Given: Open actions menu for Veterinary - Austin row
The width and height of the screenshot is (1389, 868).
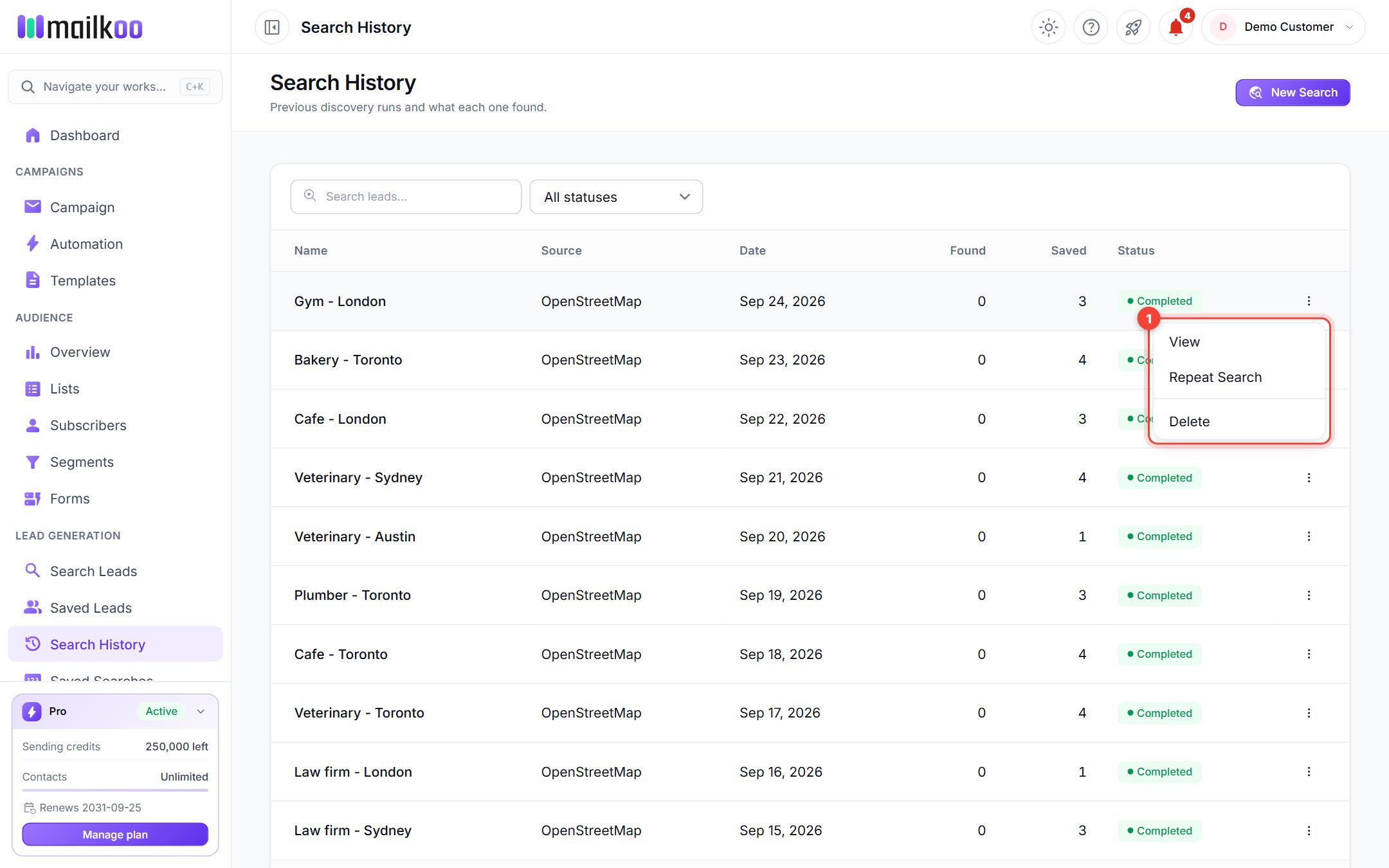Looking at the screenshot, I should point(1309,536).
